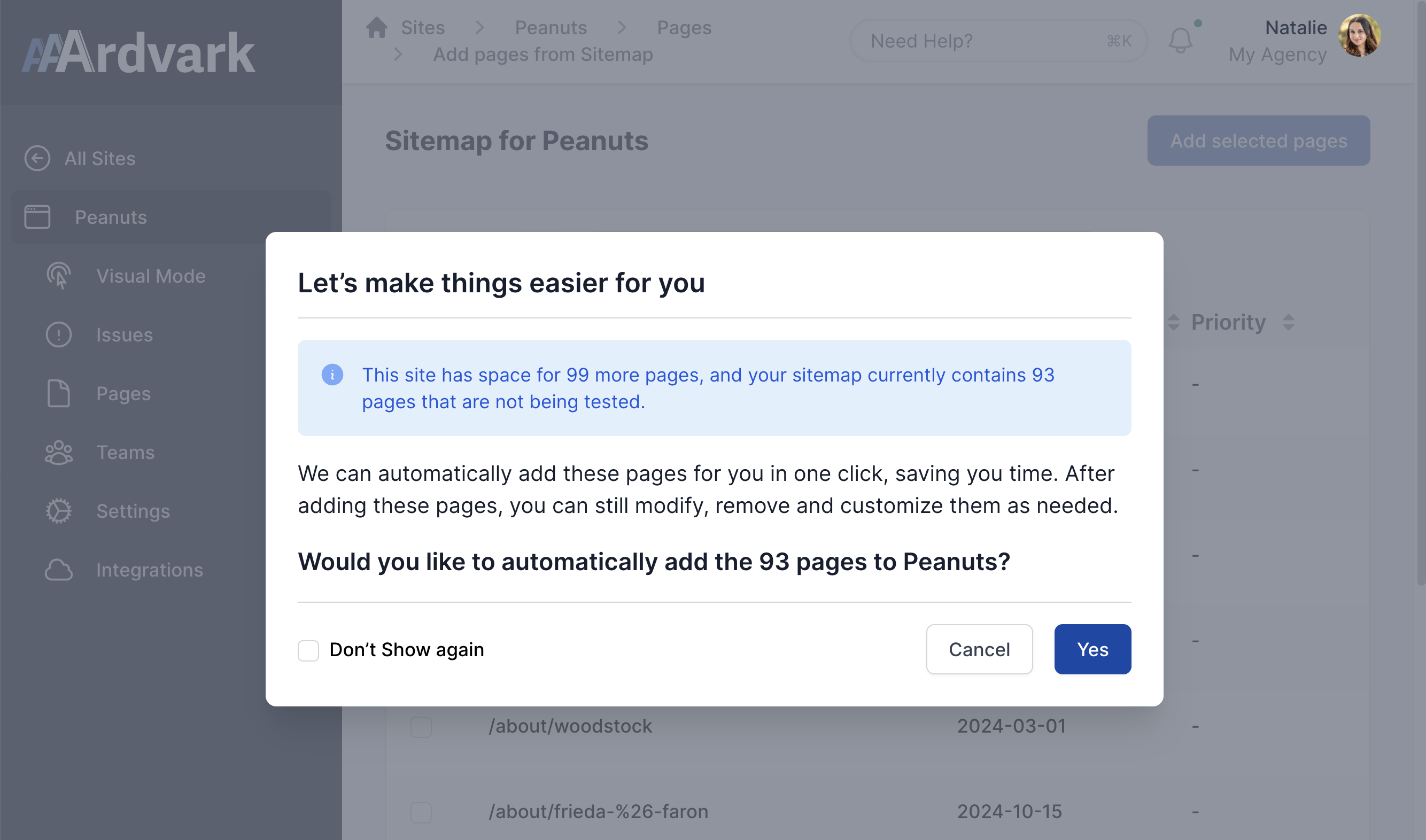Viewport: 1426px width, 840px height.
Task: Select the Peanuts menu item in sidebar
Action: click(110, 216)
